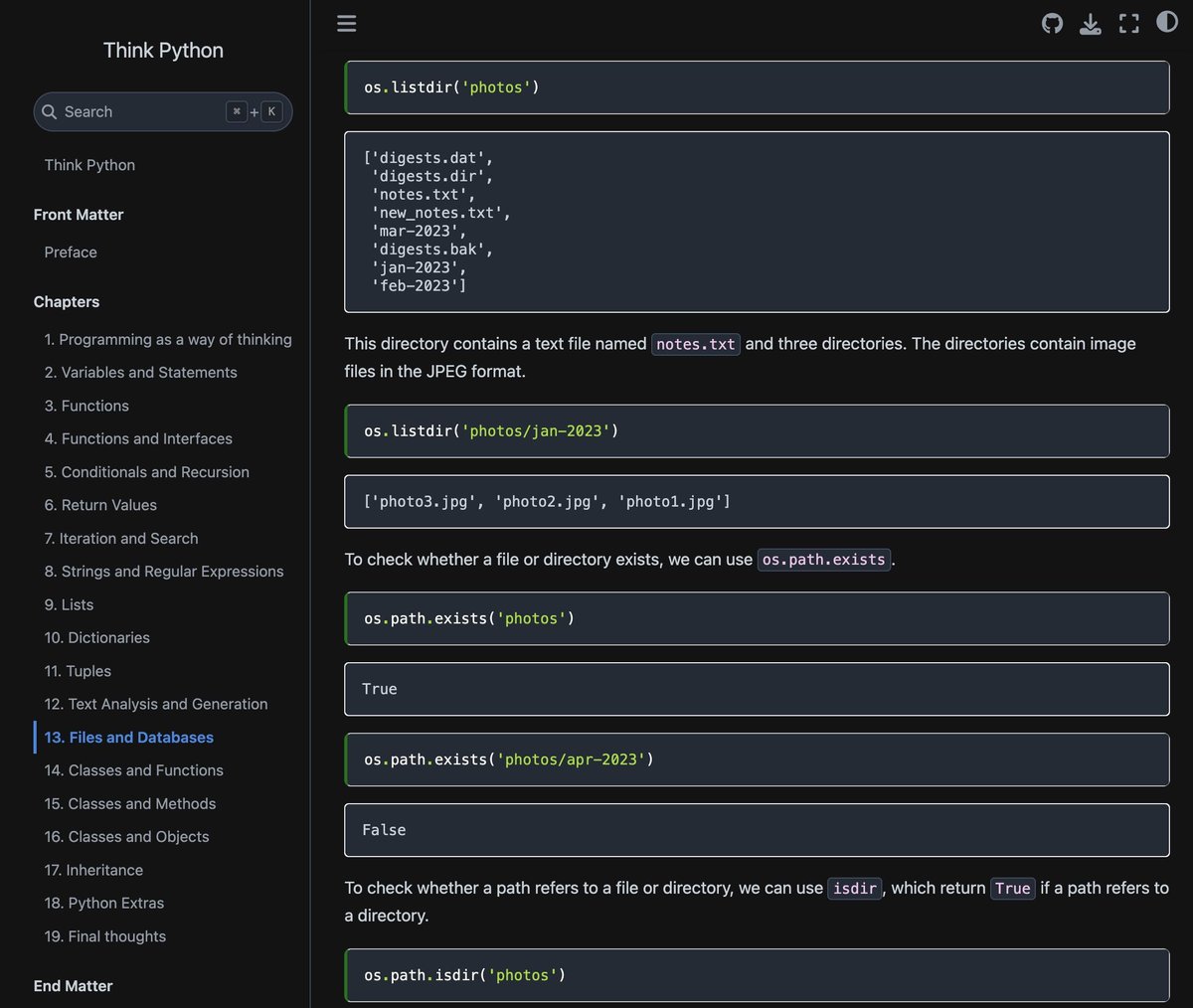The height and width of the screenshot is (1008, 1193).
Task: Open the Think Python title link
Action: click(x=163, y=50)
